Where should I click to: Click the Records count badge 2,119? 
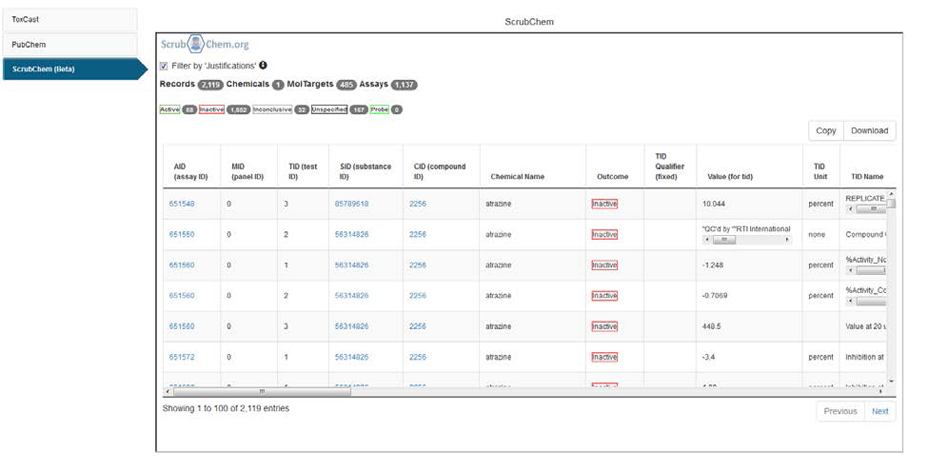click(210, 85)
